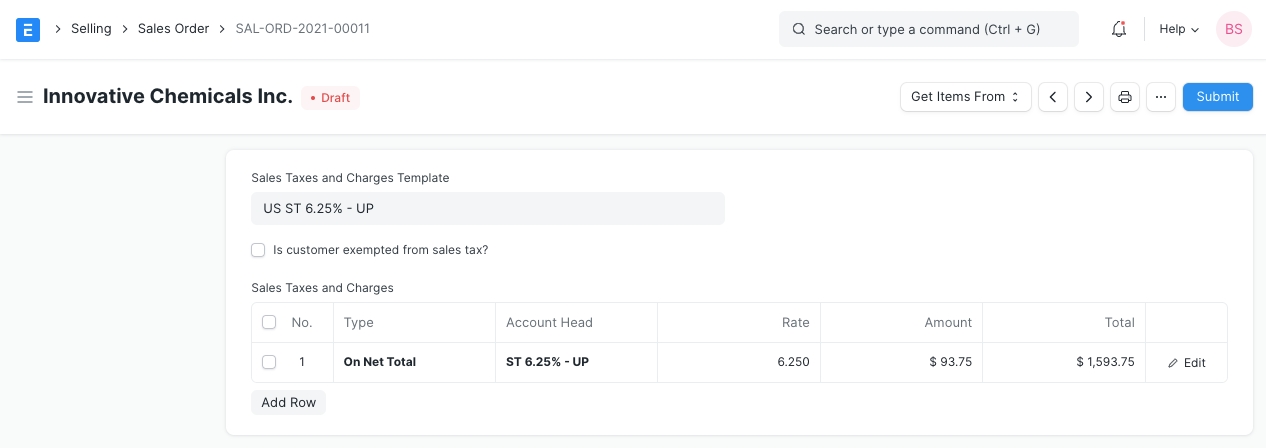Open the Help dropdown menu
Viewport: 1266px width, 448px height.
pos(1178,29)
